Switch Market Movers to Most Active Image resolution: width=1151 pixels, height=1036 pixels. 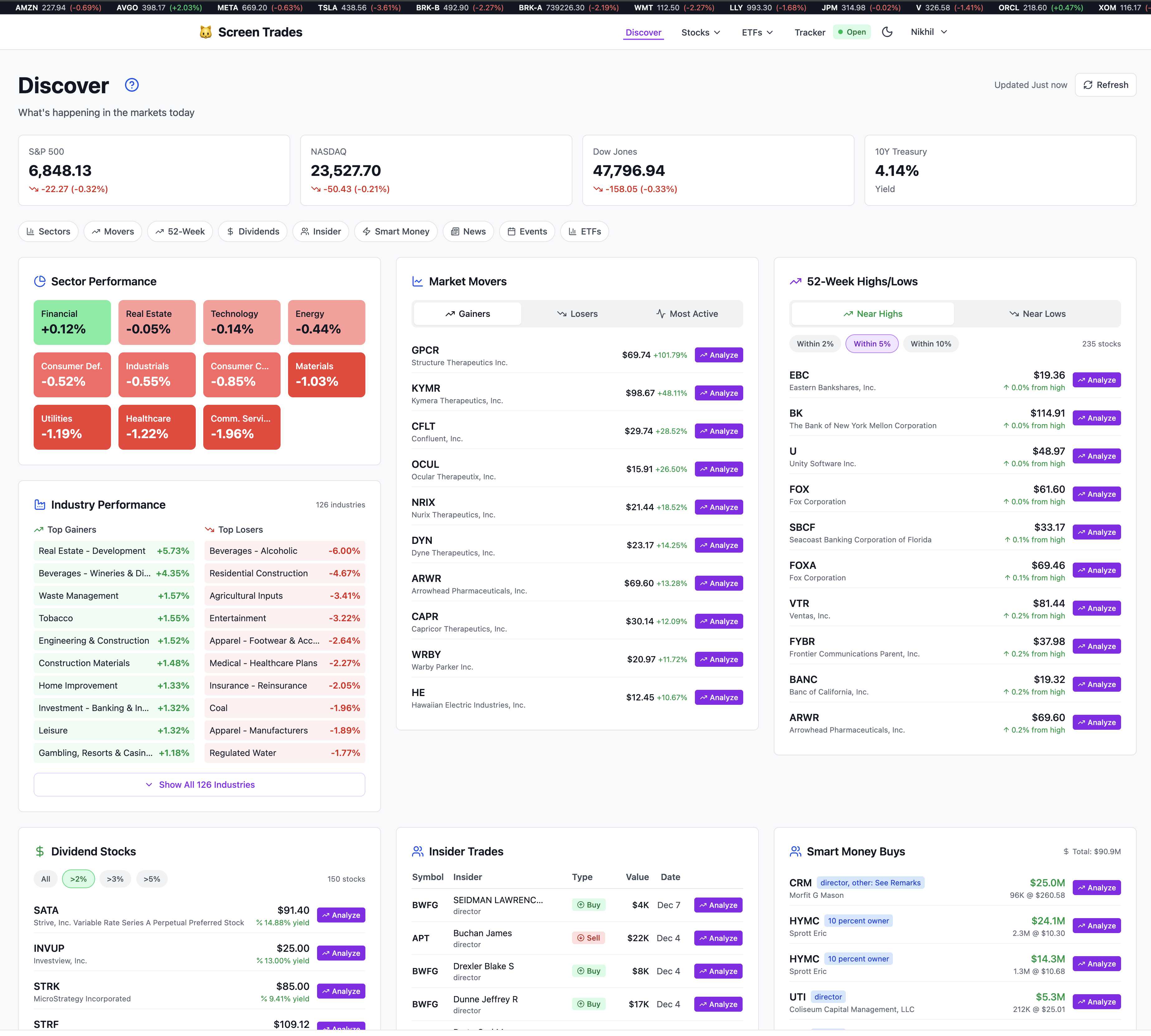tap(687, 314)
